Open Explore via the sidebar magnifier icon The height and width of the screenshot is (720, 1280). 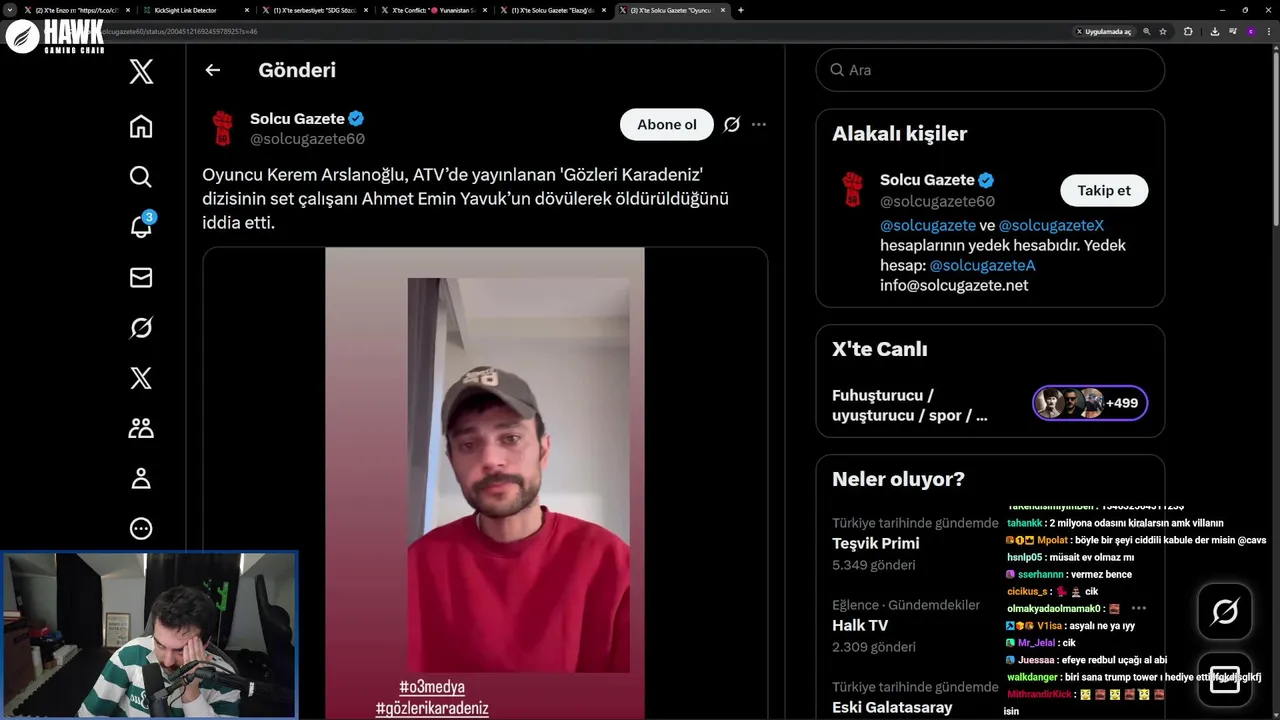141,177
